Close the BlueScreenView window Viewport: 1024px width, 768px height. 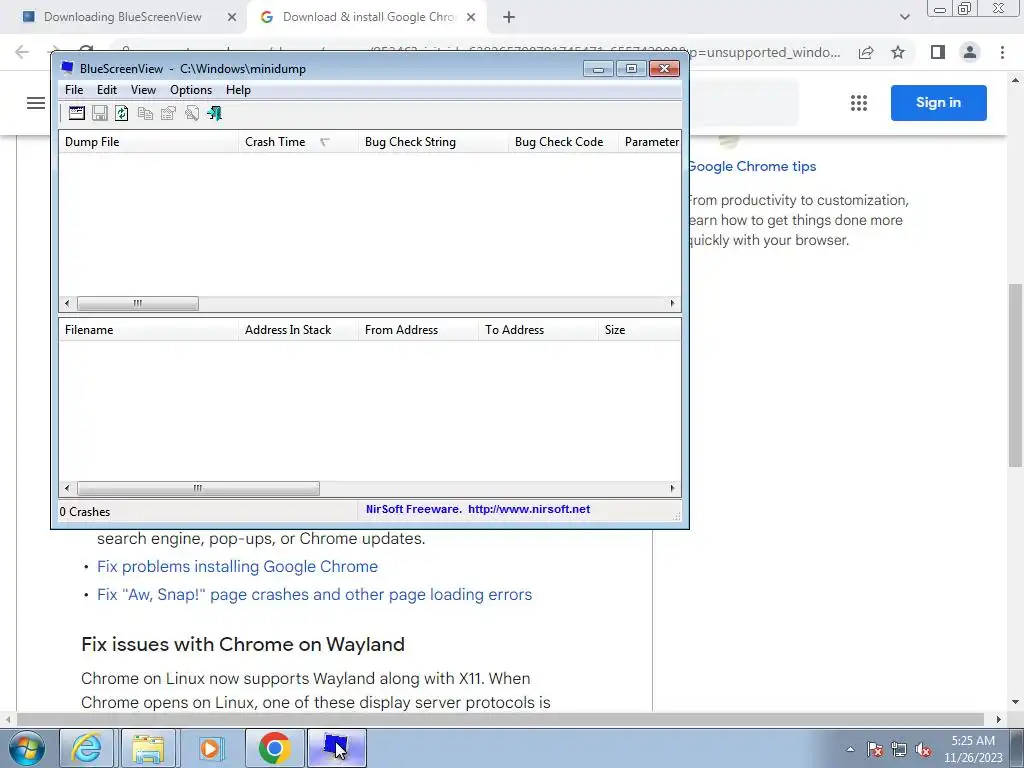[664, 69]
